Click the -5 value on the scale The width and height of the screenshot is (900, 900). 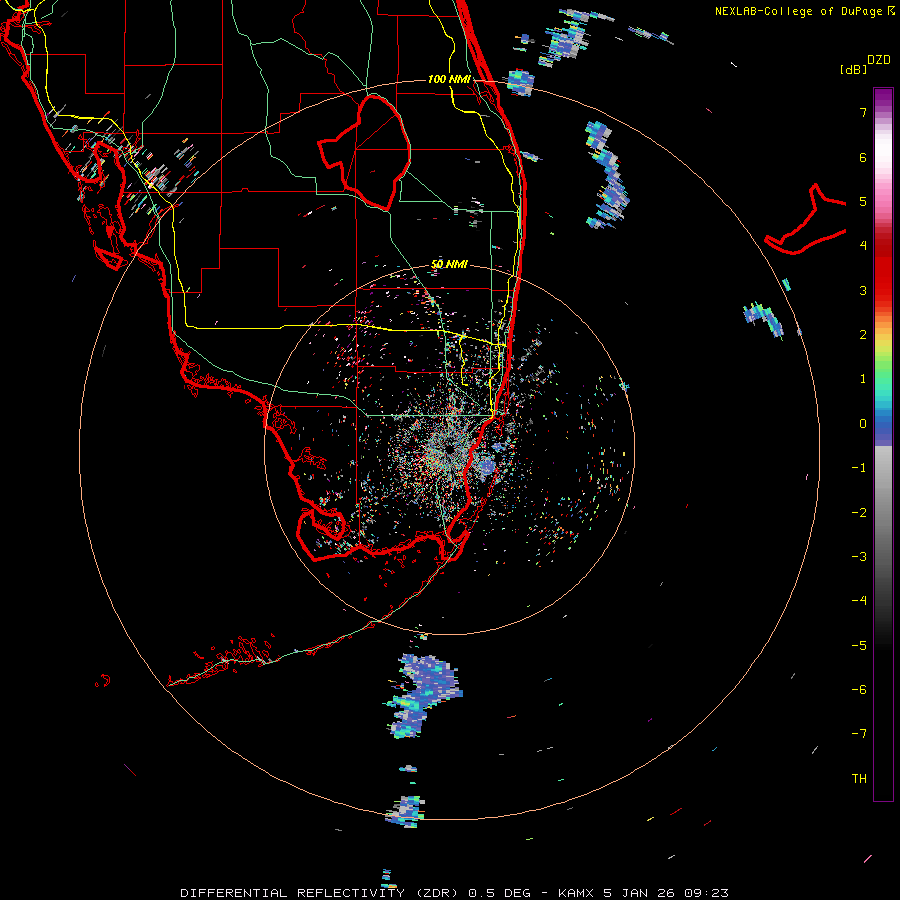pyautogui.click(x=859, y=646)
